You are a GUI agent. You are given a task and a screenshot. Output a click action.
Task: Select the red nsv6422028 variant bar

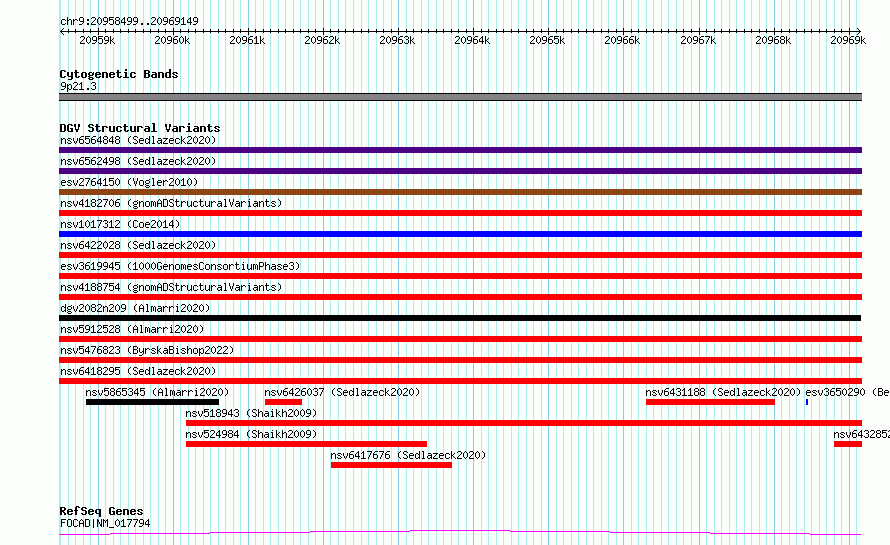(460, 255)
